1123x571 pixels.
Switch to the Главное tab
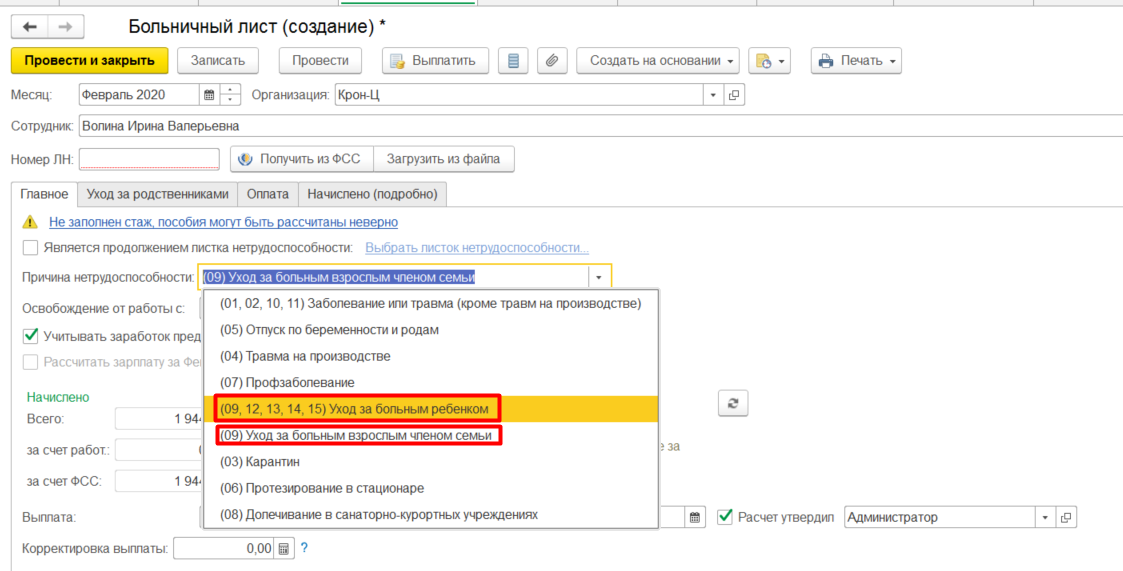[x=44, y=193]
